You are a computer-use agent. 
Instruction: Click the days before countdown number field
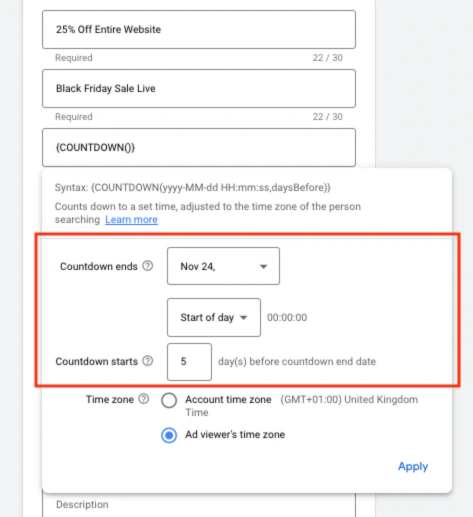(x=189, y=362)
